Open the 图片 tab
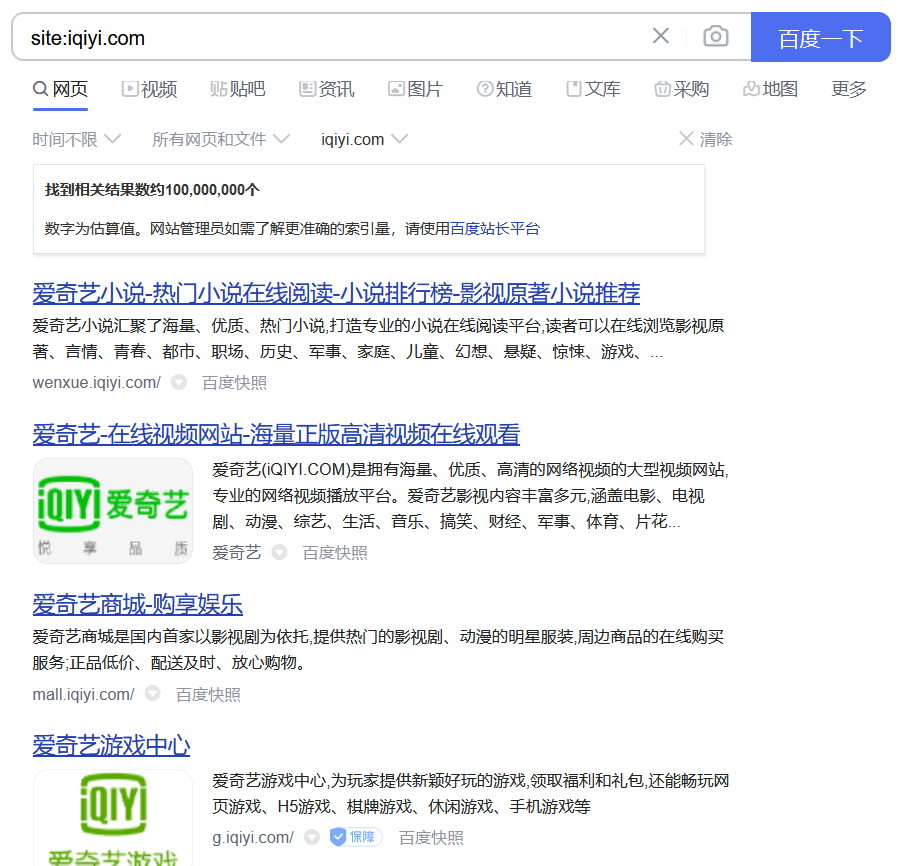The image size is (898, 866). click(415, 89)
